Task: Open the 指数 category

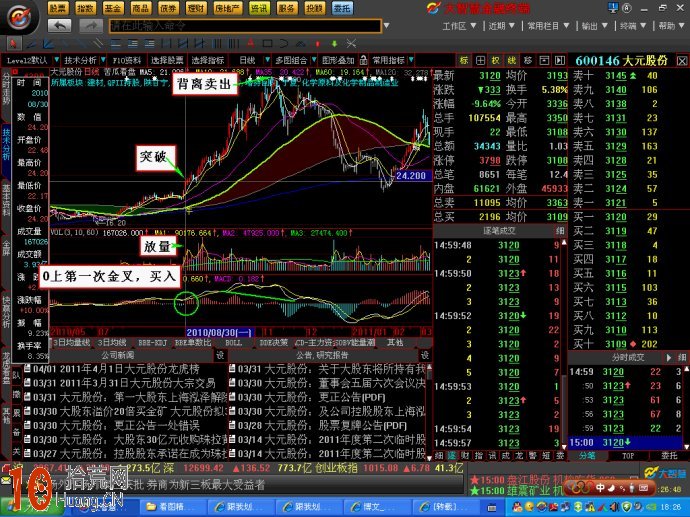Action: [85, 8]
